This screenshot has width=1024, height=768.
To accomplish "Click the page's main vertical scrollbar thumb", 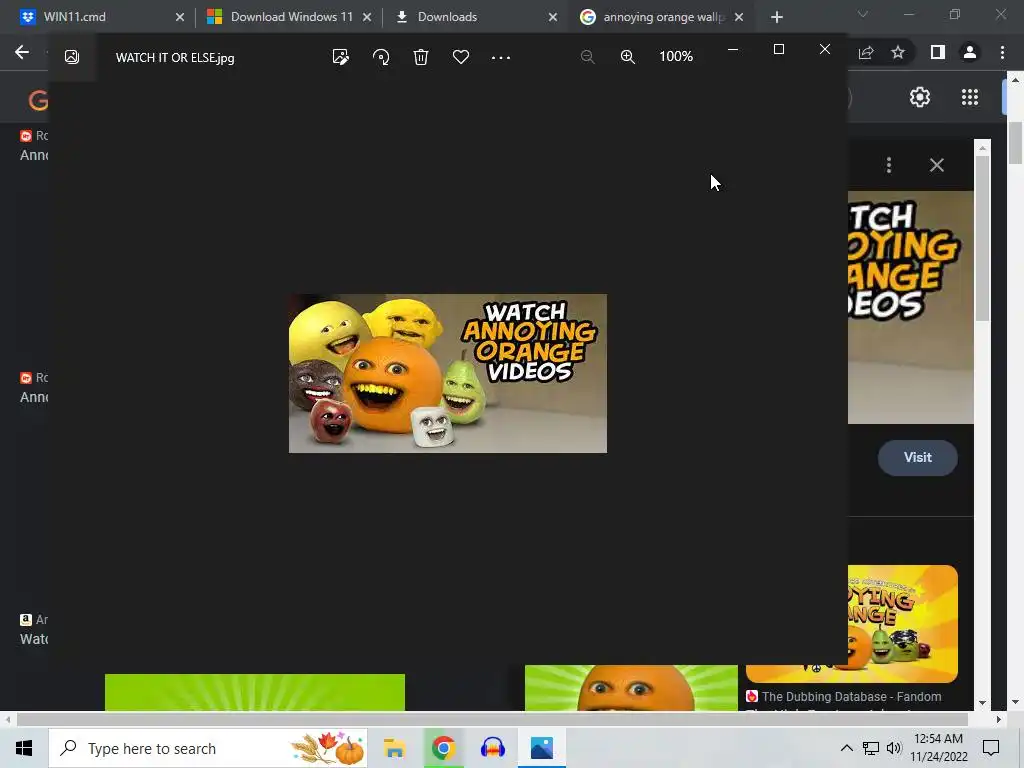I will tap(1015, 142).
